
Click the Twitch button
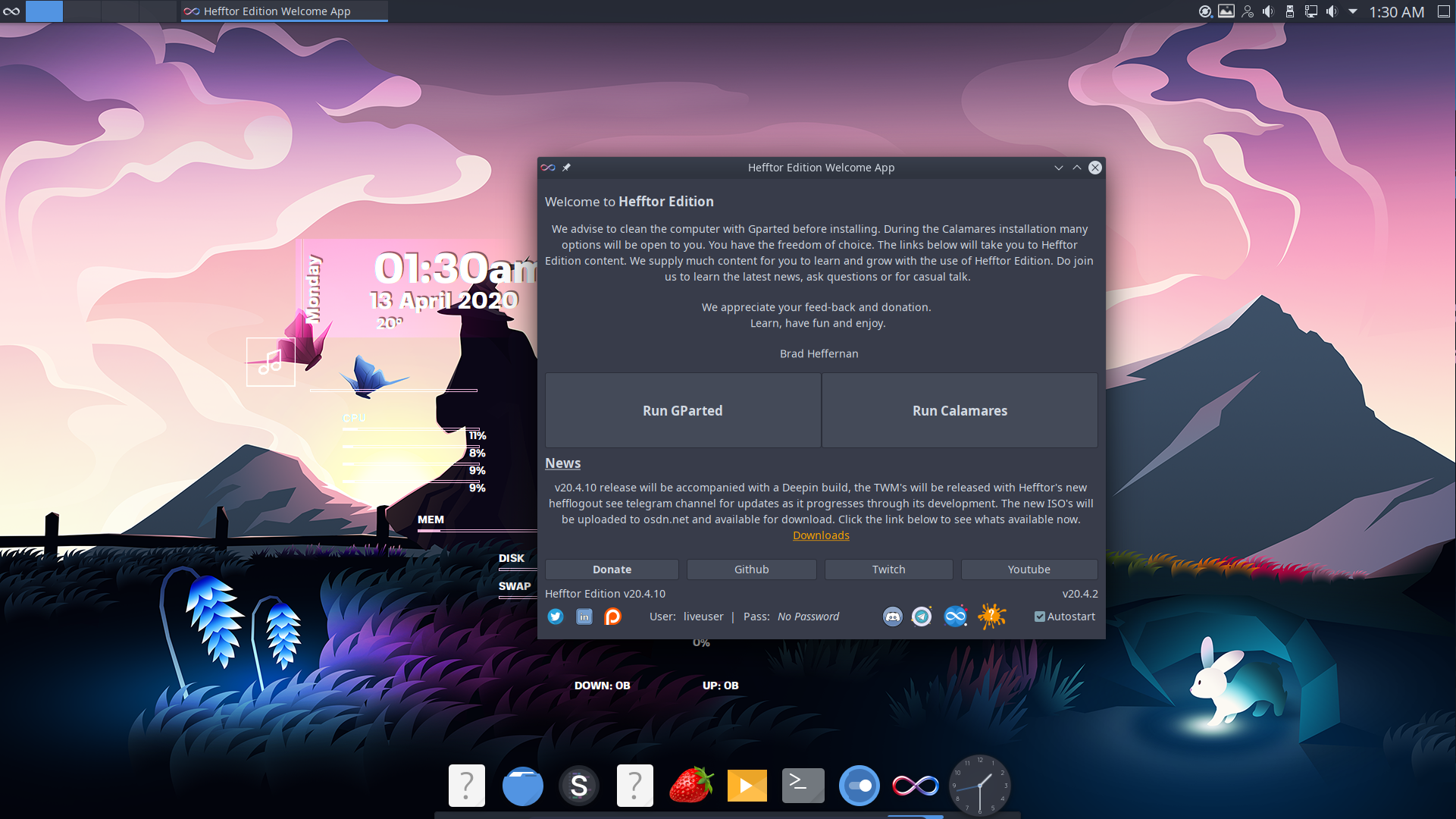(888, 570)
